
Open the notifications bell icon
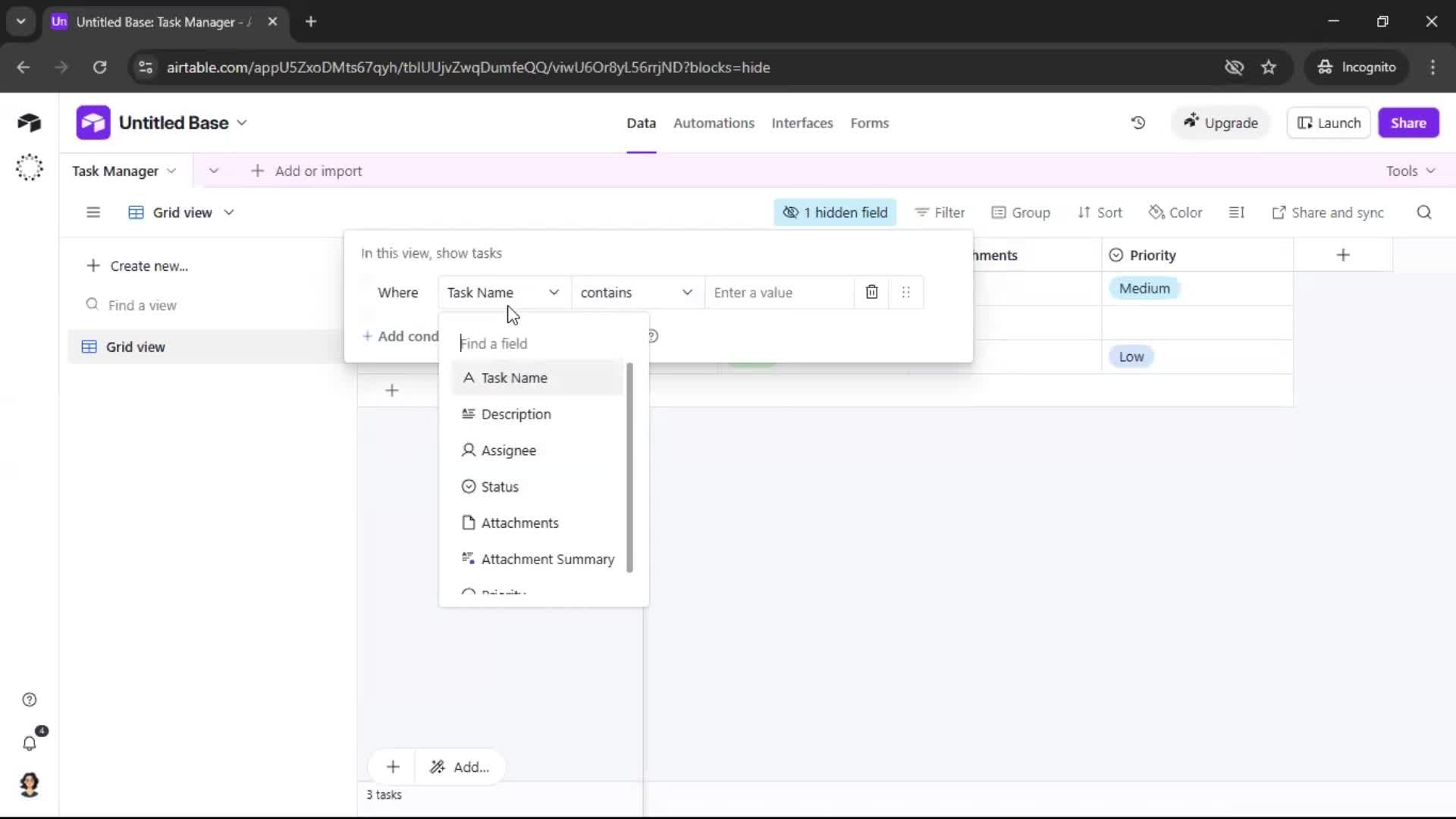click(x=29, y=743)
